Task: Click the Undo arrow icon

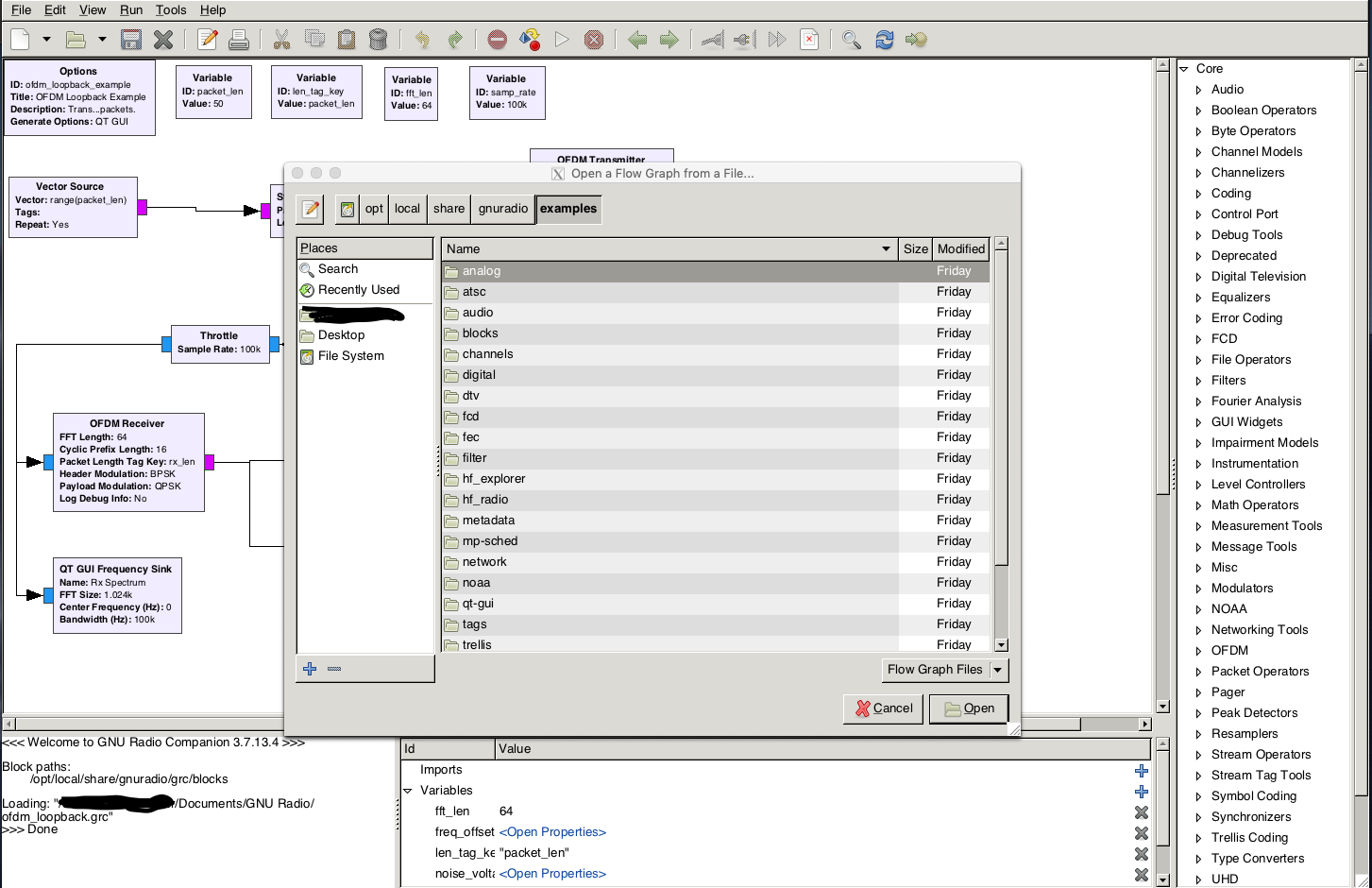Action: pos(422,40)
